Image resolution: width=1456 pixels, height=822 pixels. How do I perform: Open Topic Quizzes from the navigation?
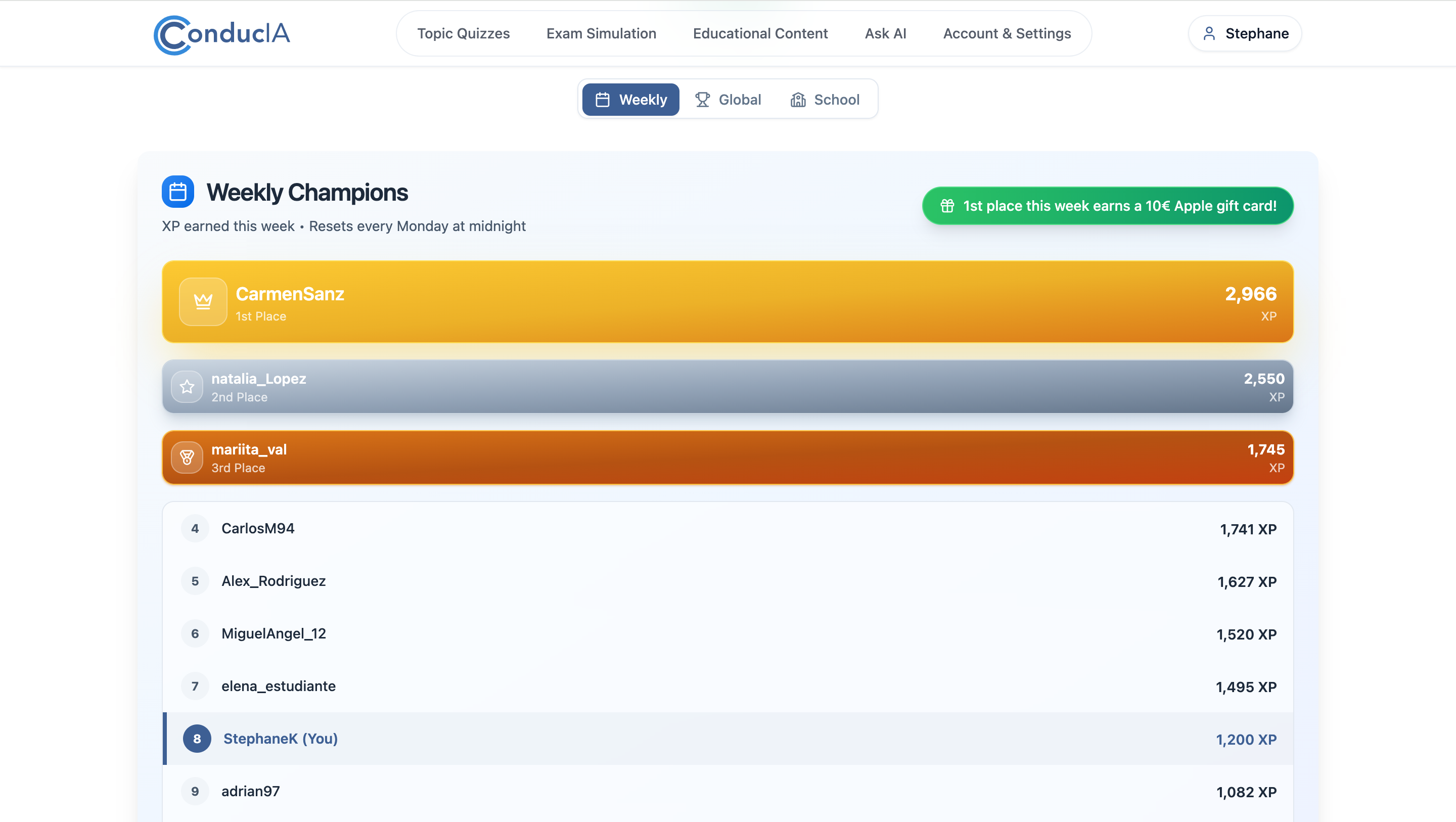coord(464,33)
